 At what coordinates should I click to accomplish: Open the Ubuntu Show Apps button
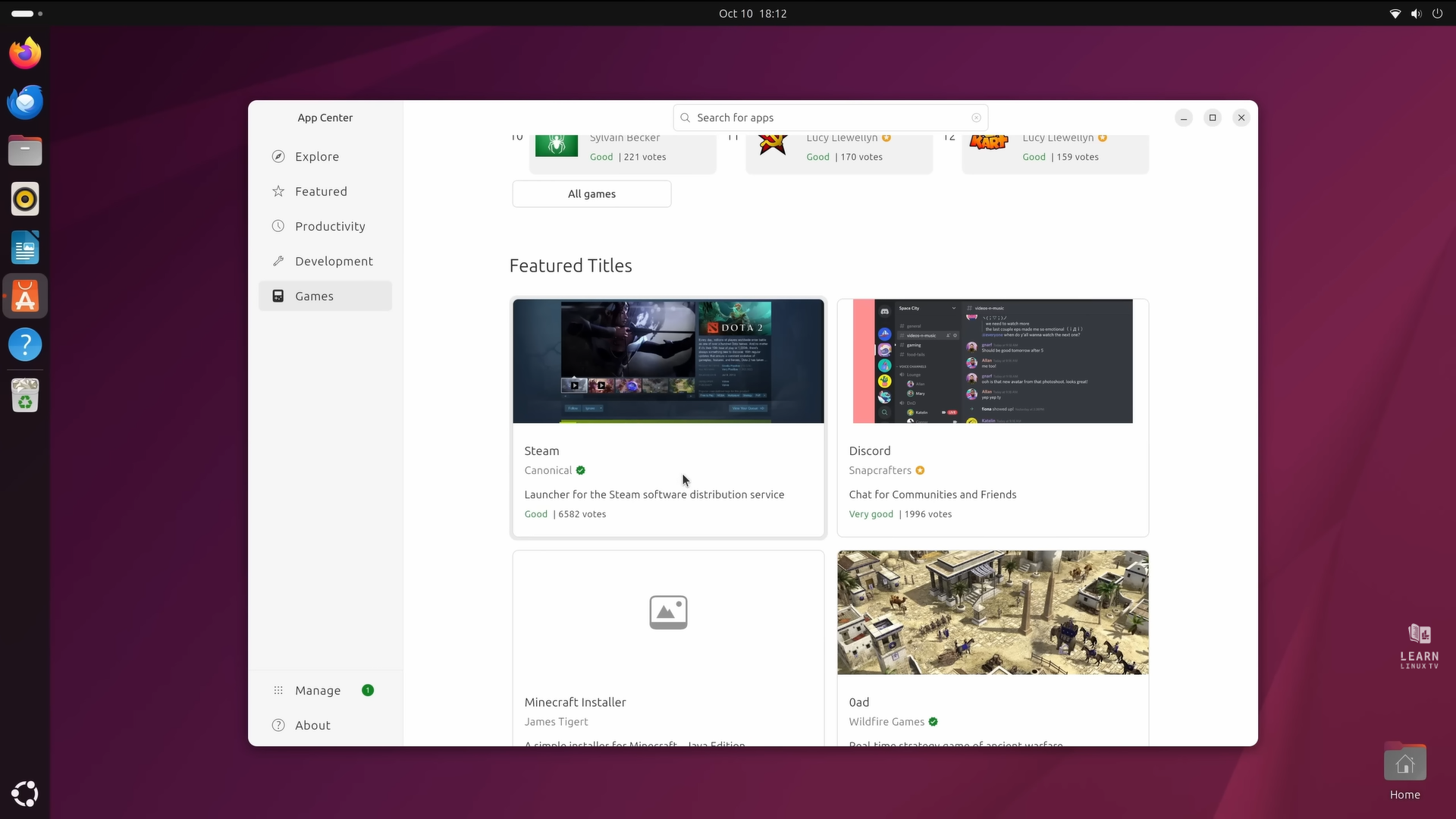[x=25, y=793]
